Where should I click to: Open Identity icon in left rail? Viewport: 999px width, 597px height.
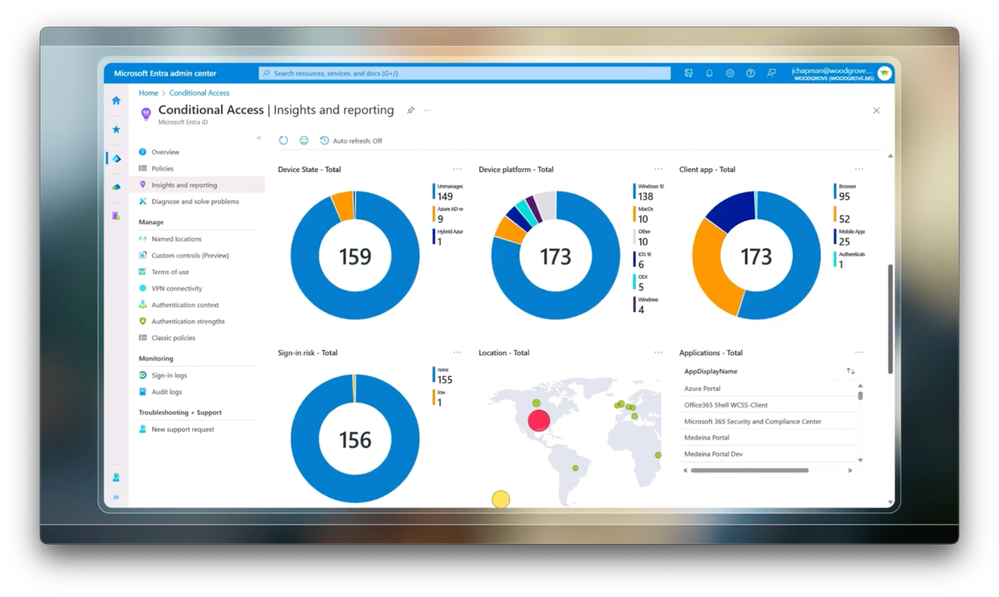[x=116, y=159]
